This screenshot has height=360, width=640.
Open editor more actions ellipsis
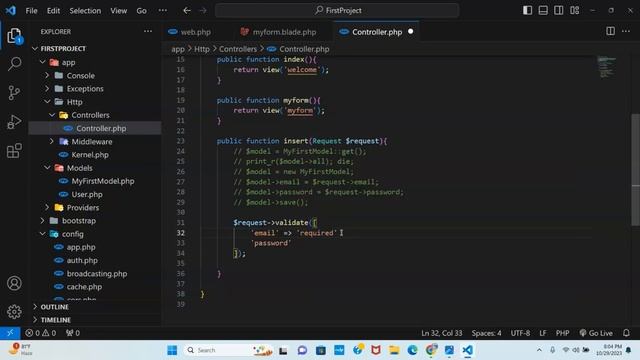[626, 31]
